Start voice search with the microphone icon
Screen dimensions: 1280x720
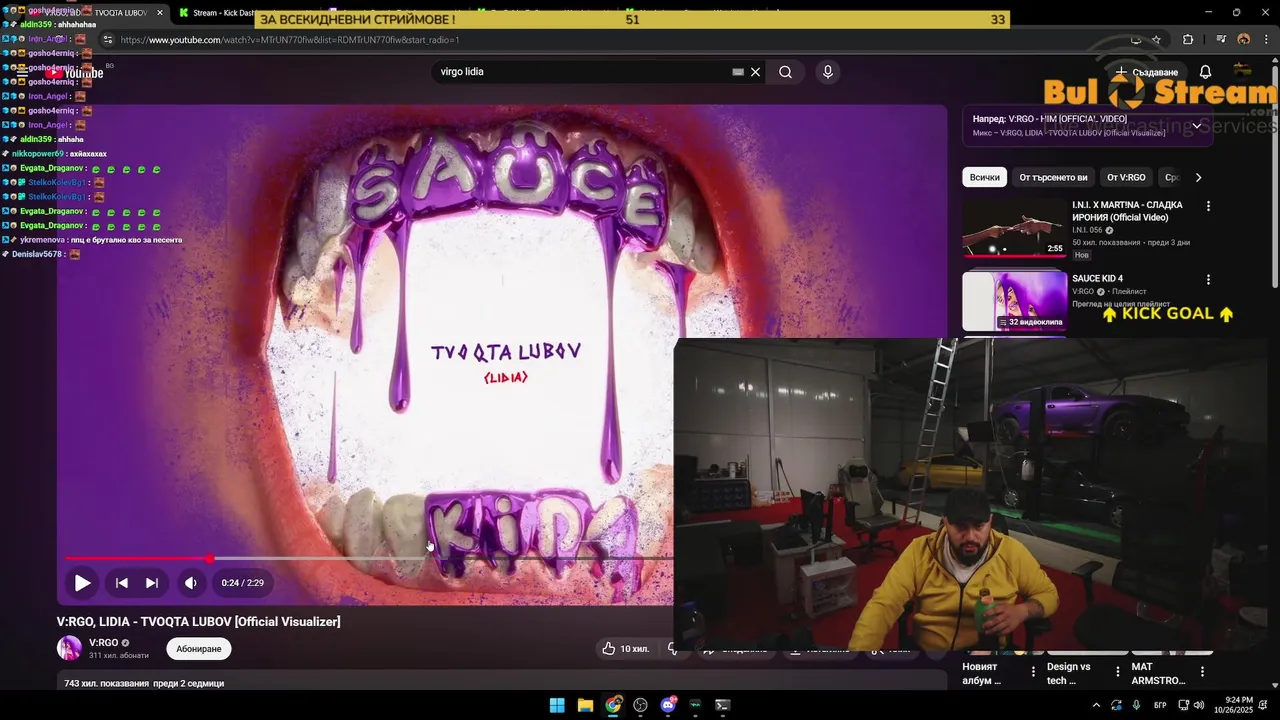827,72
